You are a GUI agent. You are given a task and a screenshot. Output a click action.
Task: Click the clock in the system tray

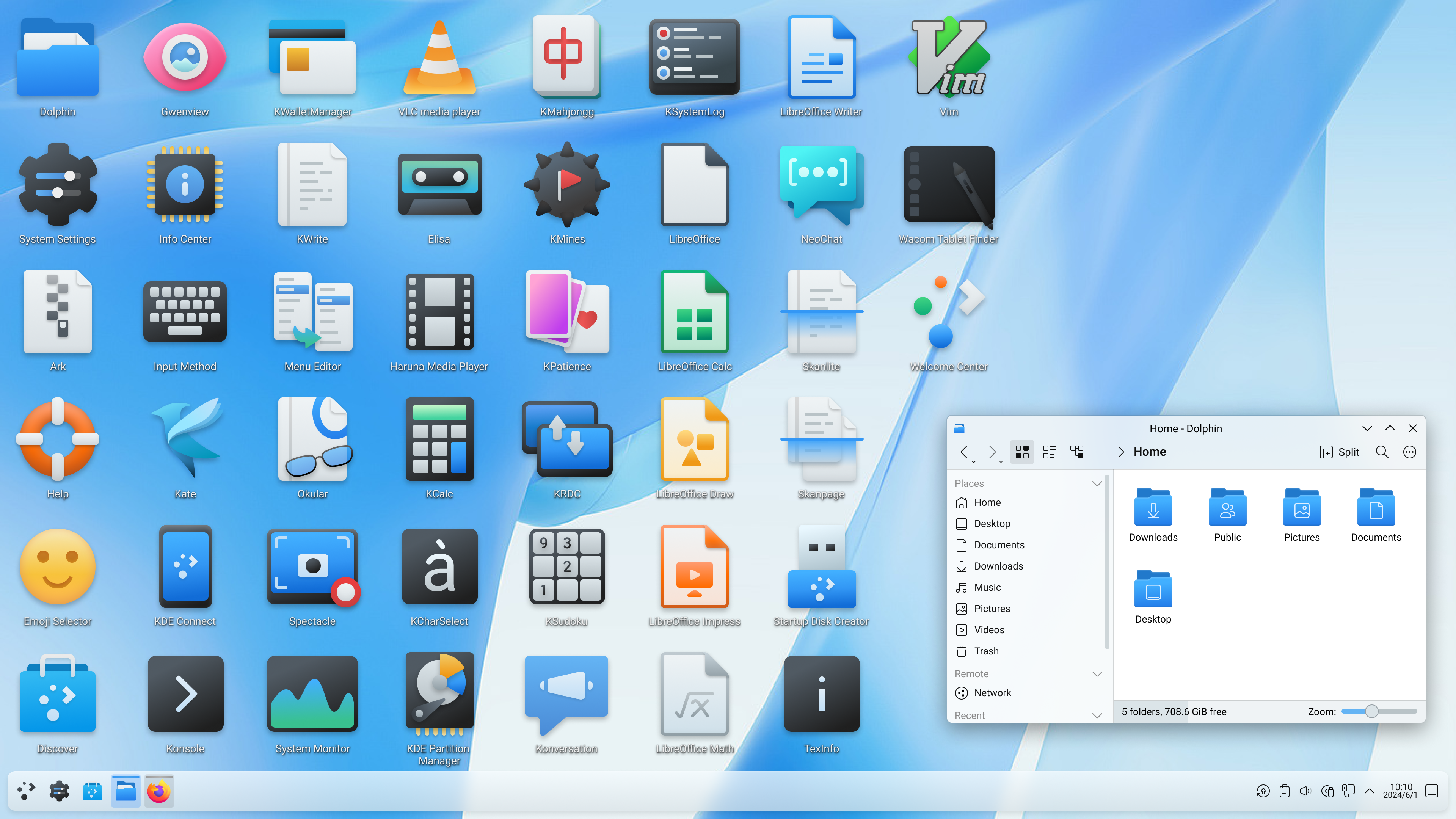pyautogui.click(x=1400, y=791)
